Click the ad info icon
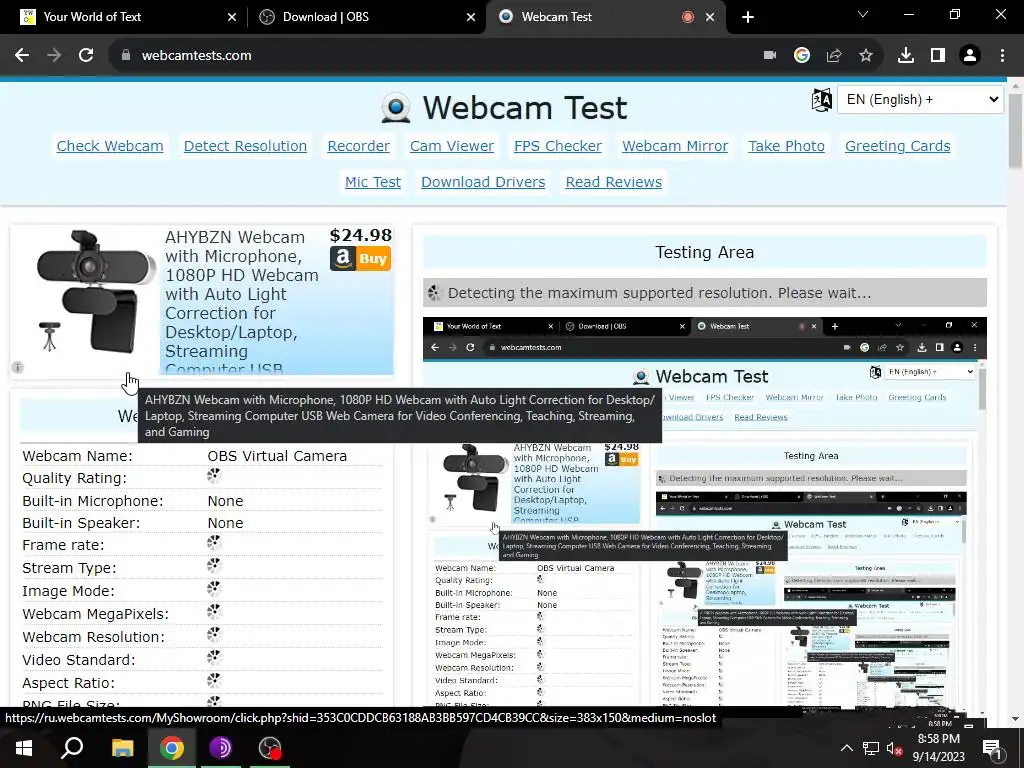Image resolution: width=1024 pixels, height=768 pixels. 18,368
